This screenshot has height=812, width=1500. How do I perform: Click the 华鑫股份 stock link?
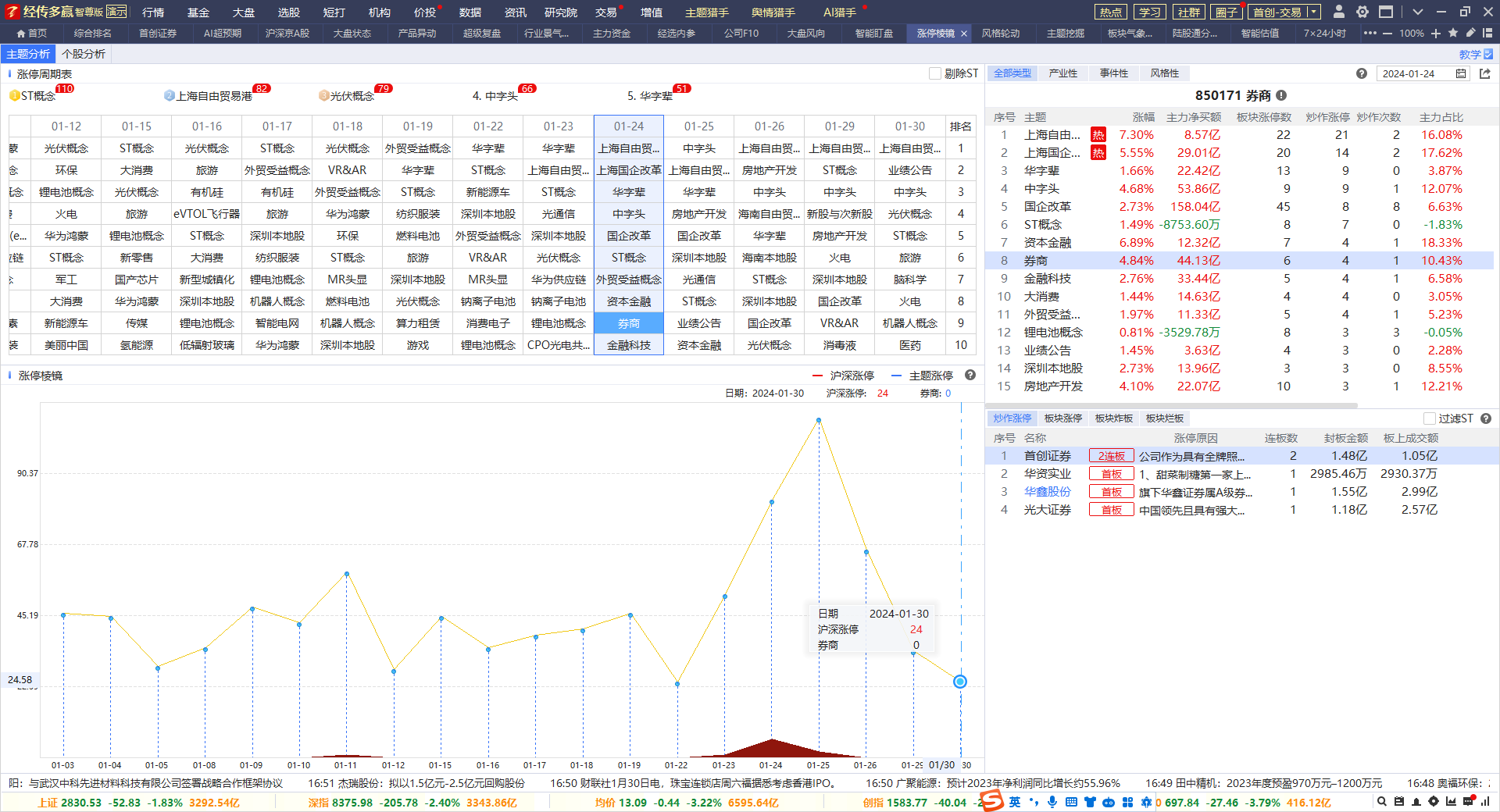coord(1048,492)
